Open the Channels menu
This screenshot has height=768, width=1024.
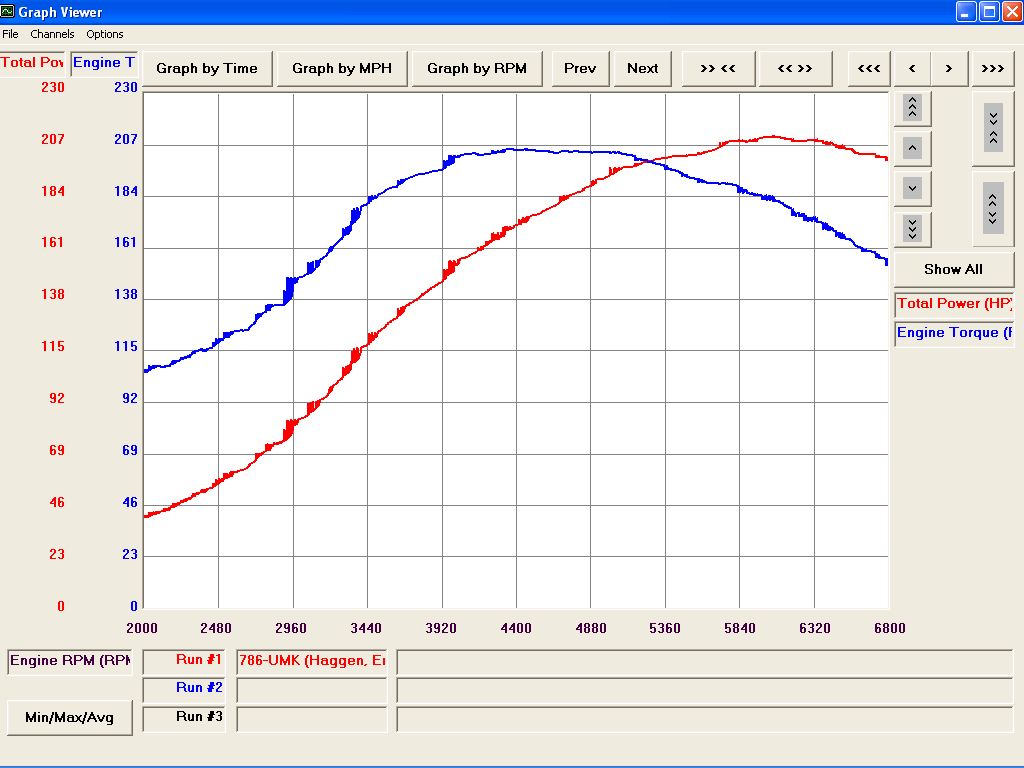[x=52, y=34]
